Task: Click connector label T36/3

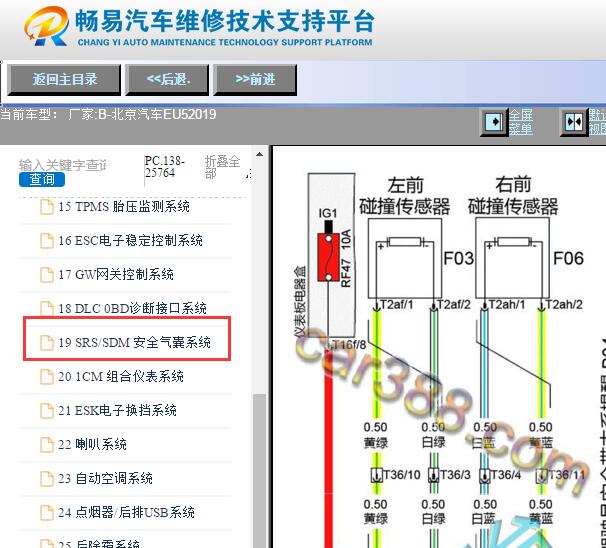Action: [x=455, y=475]
